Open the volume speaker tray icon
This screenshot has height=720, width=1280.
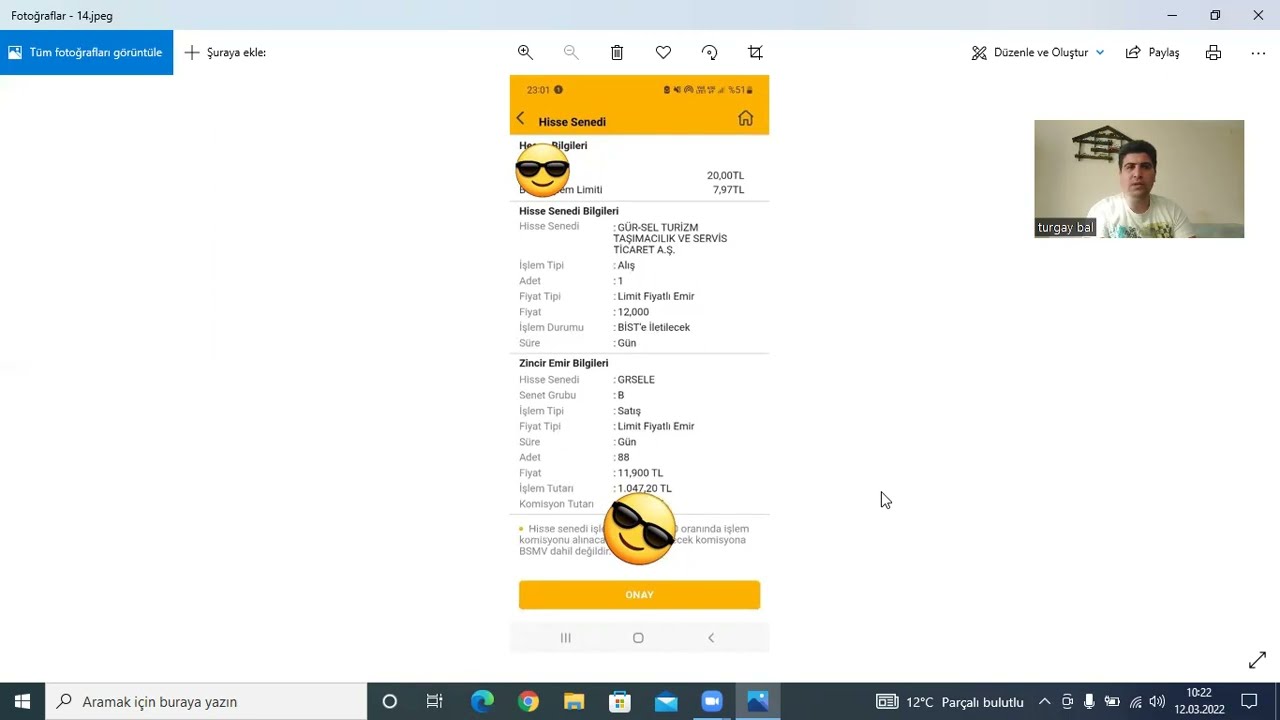[1157, 702]
